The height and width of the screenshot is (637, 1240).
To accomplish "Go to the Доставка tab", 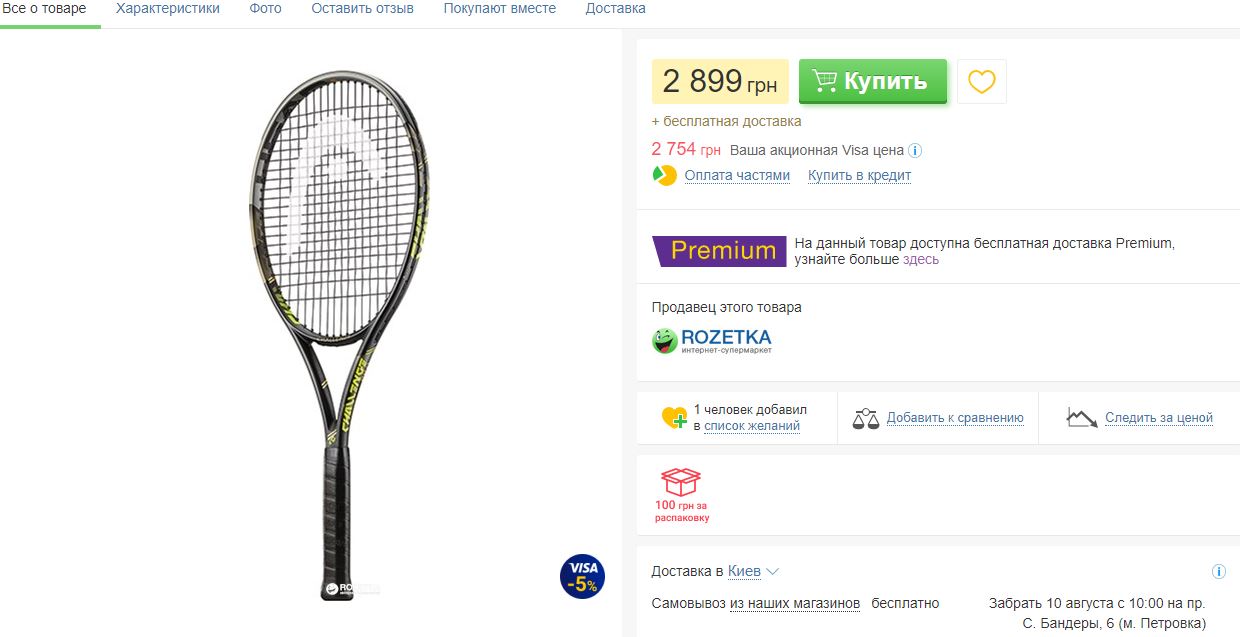I will (615, 8).
